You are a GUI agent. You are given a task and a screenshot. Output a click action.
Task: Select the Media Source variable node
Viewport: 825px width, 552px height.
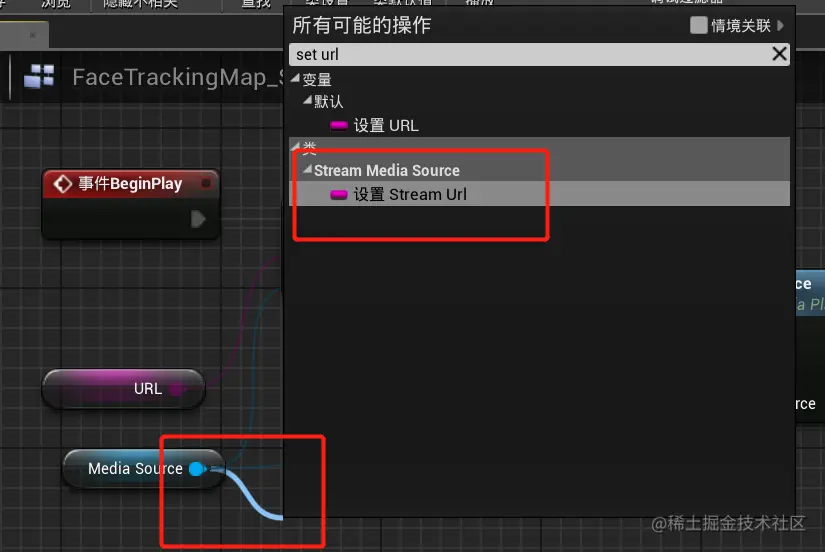[143, 468]
